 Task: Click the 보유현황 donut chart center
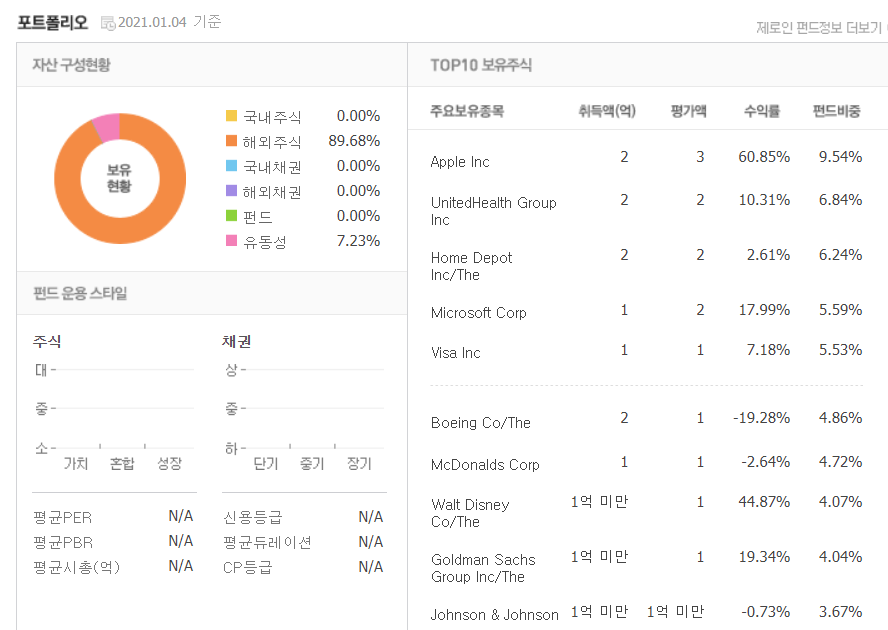click(119, 178)
